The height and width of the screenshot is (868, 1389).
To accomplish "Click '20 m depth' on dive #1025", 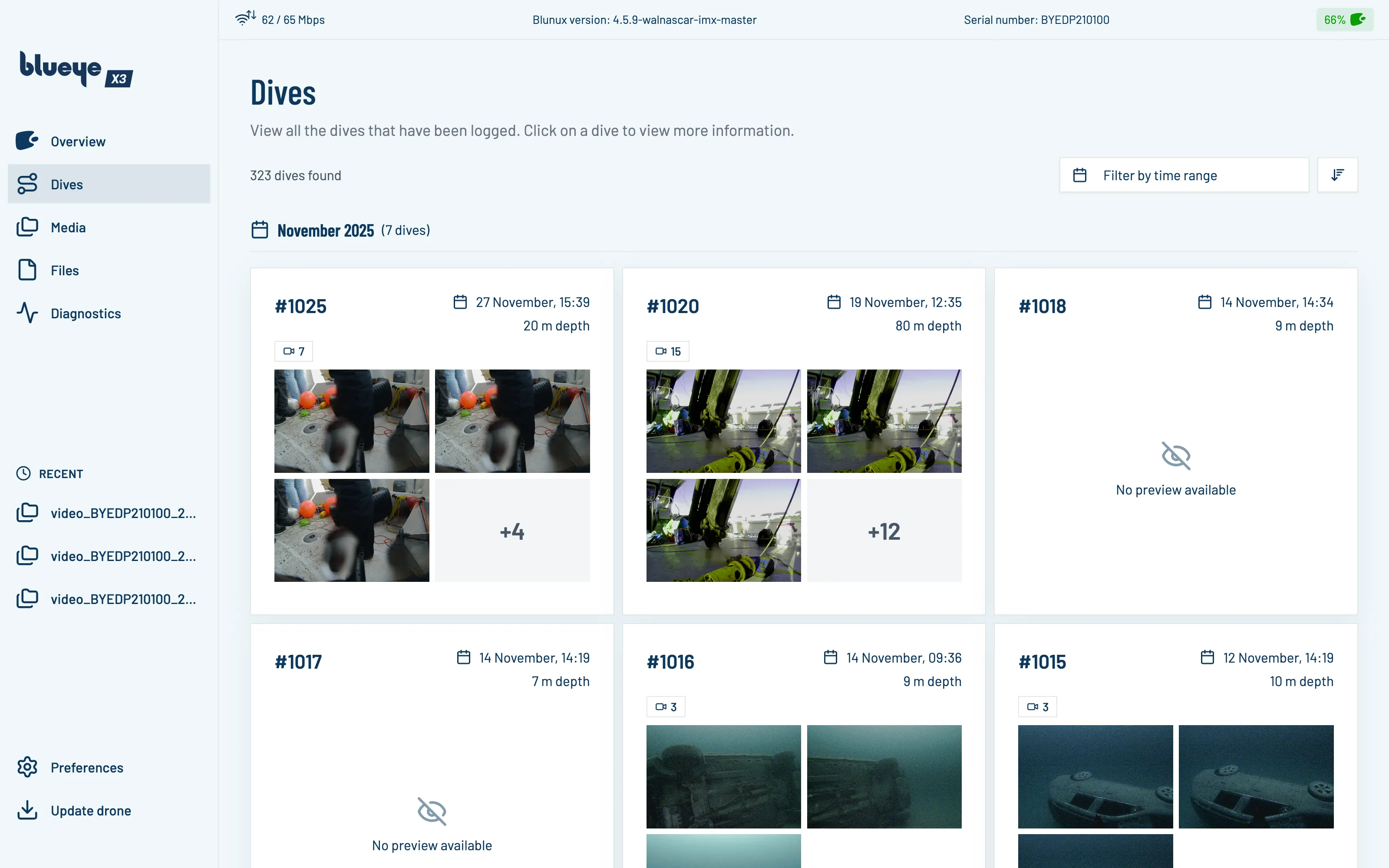I will click(556, 326).
